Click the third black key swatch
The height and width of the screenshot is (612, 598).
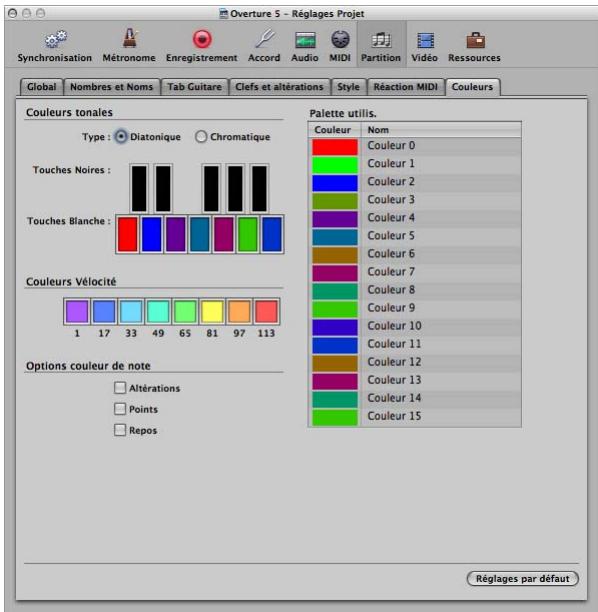pyautogui.click(x=211, y=189)
